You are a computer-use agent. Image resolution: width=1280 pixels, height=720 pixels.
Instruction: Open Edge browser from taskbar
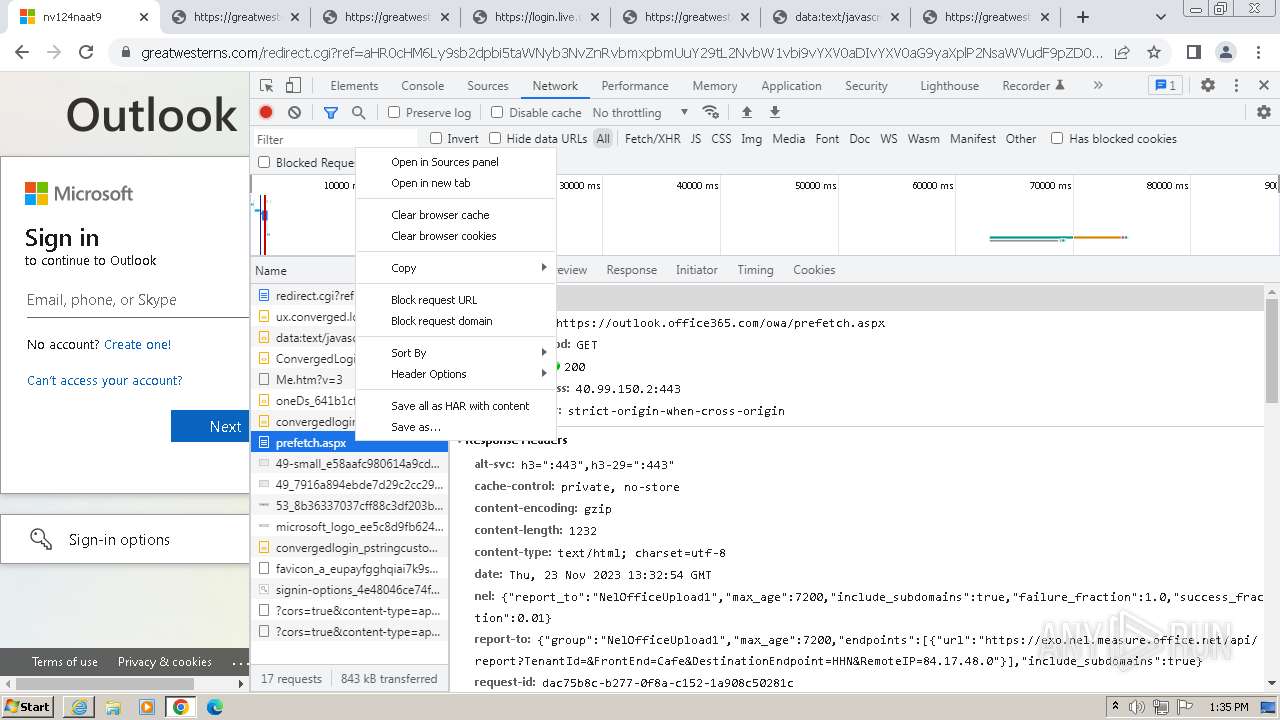click(x=215, y=707)
